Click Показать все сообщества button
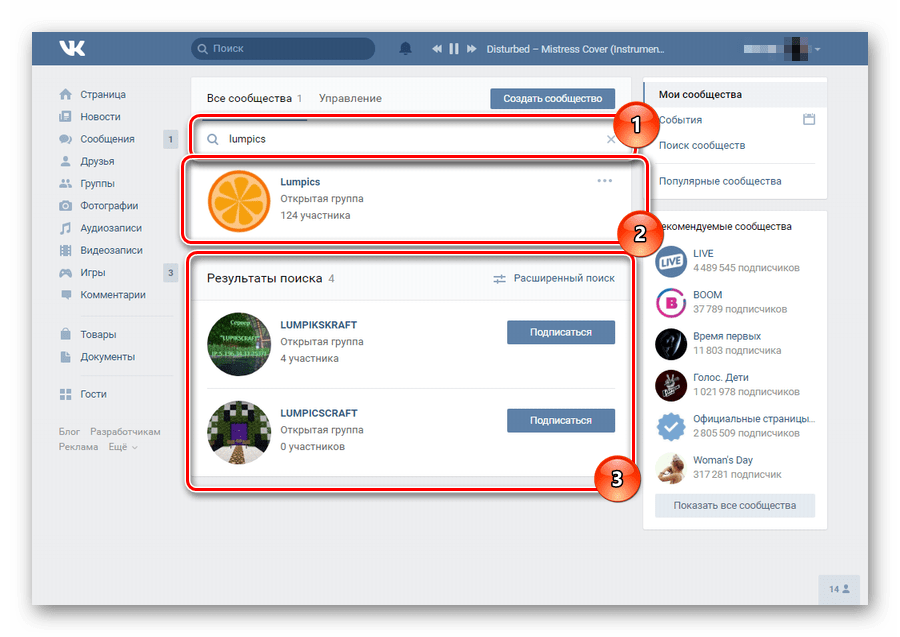 click(x=735, y=505)
